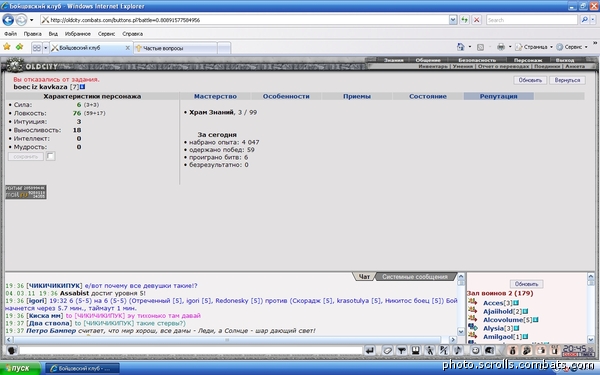
Task: Click the search magnifier icon
Action: tap(584, 20)
